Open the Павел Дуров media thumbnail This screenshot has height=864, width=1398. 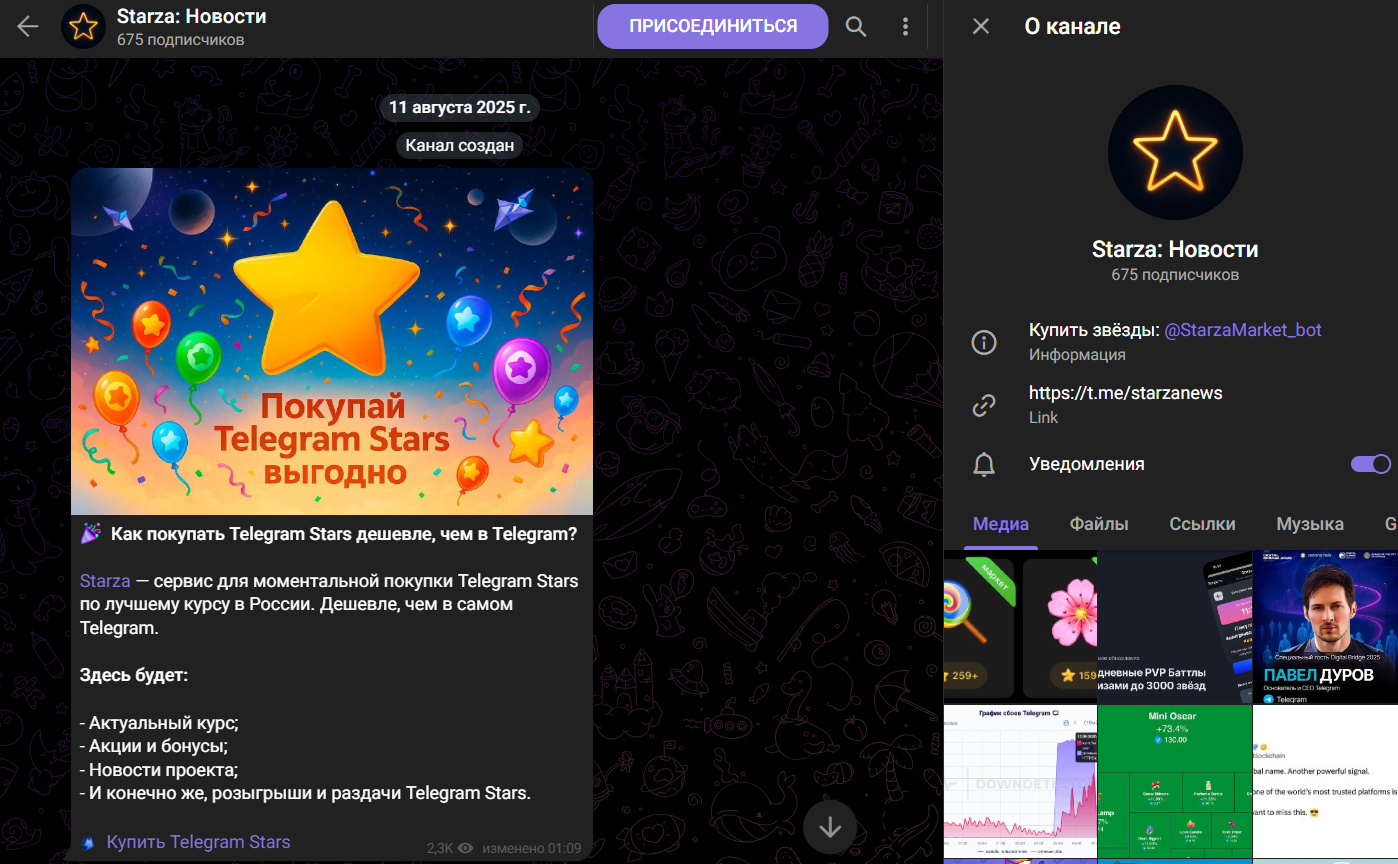(1325, 627)
